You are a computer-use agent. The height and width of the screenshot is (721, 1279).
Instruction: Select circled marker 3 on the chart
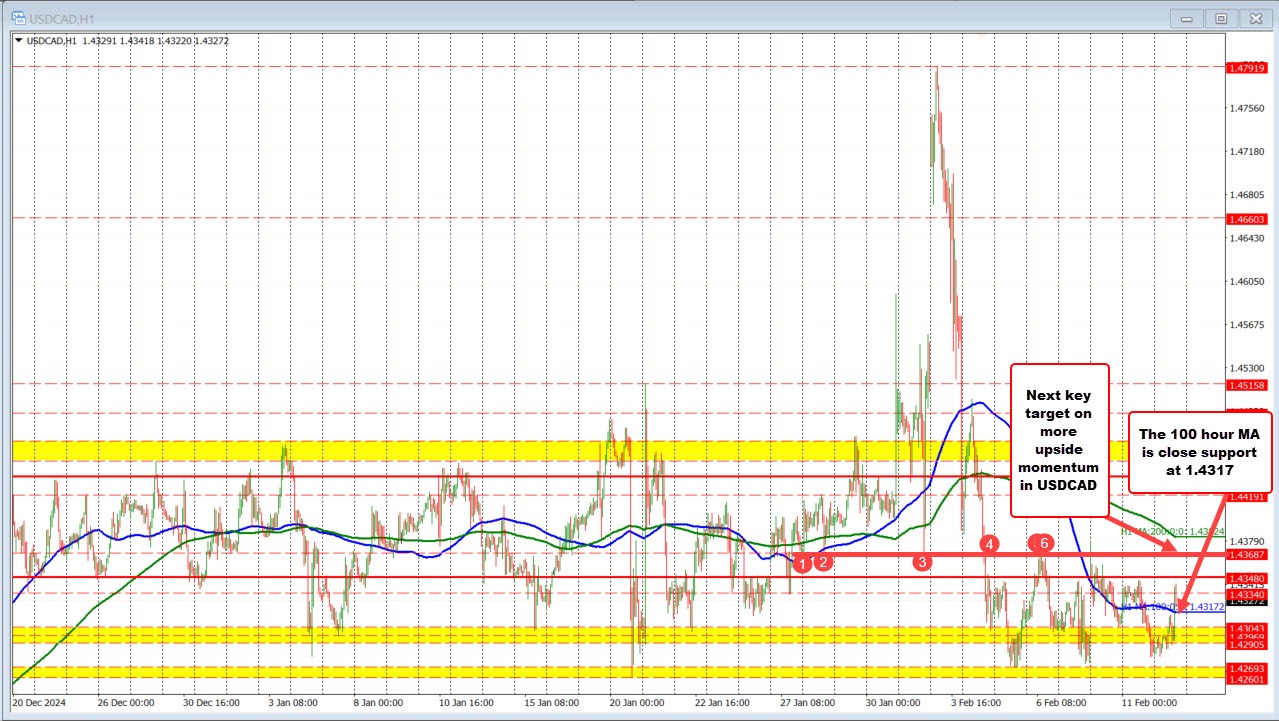click(x=921, y=562)
